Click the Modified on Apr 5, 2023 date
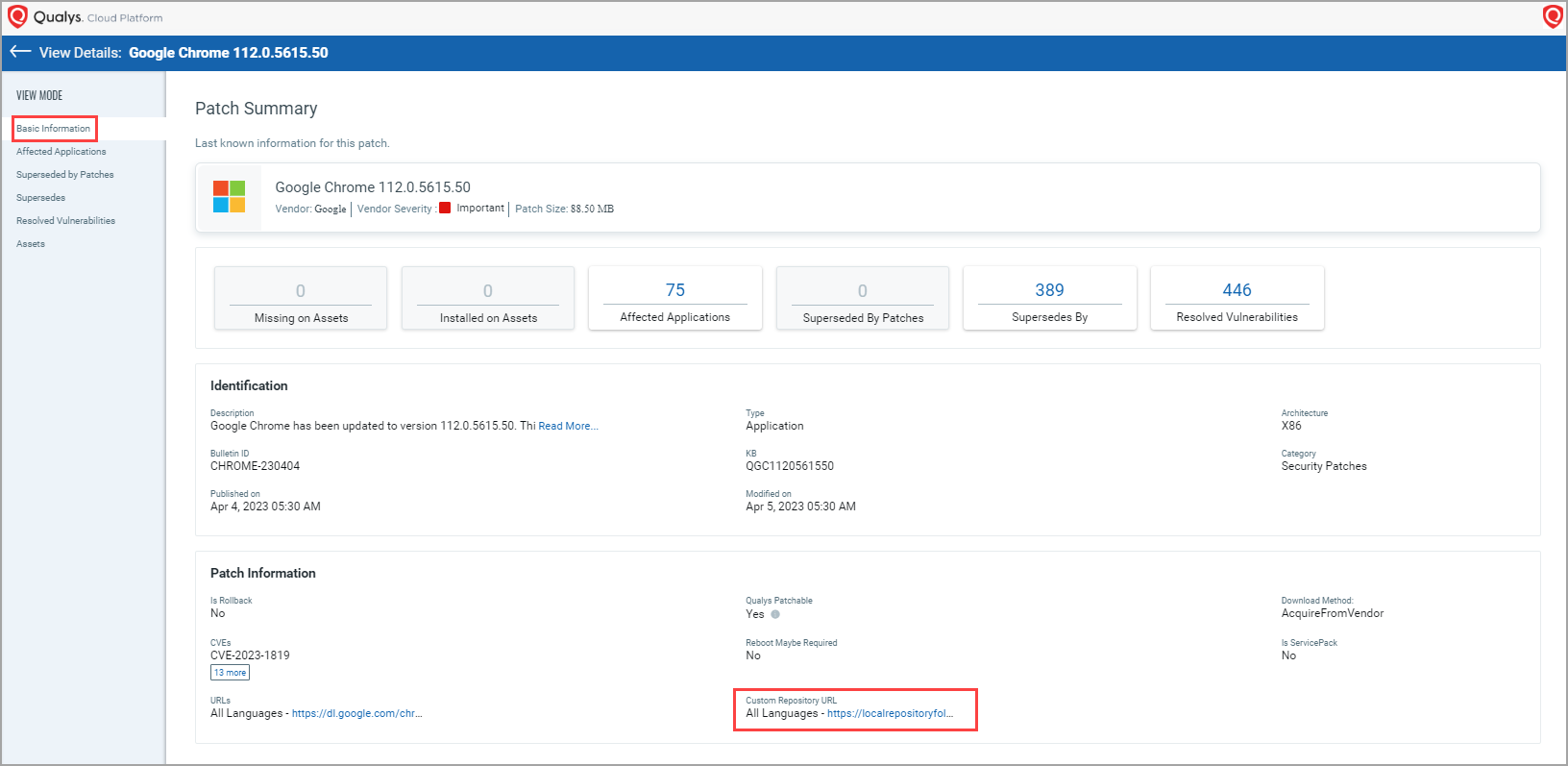Screen dimensions: 1568x766 [800, 507]
